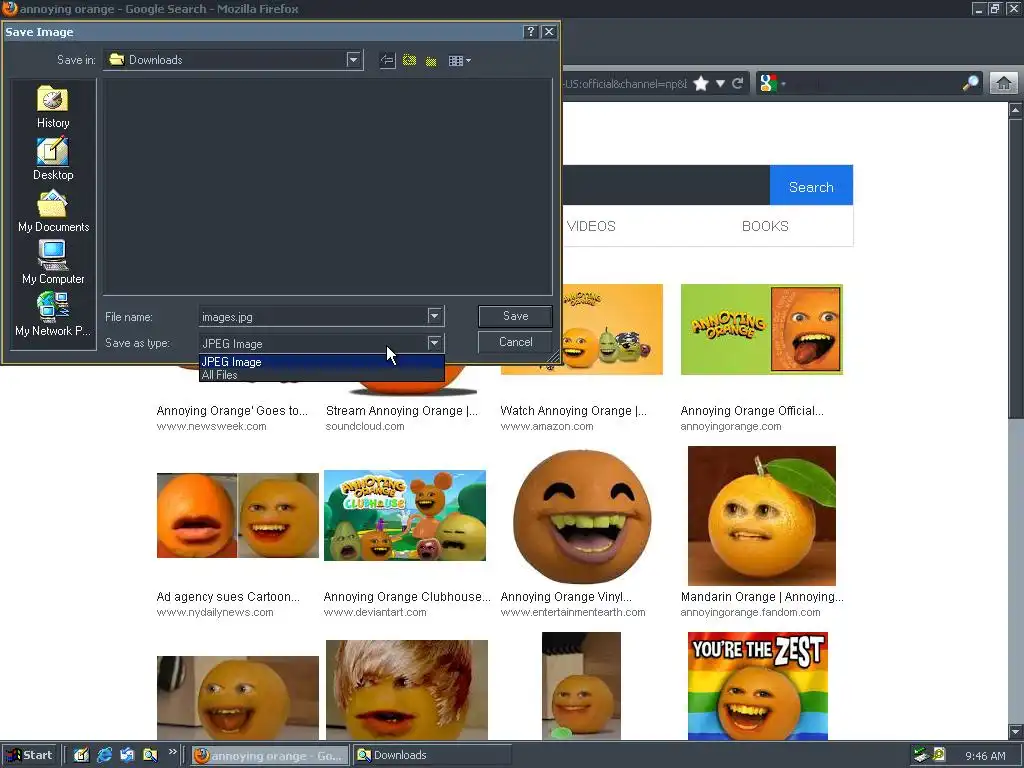
Task: Click the tray icon beside the clock
Action: [x=939, y=755]
